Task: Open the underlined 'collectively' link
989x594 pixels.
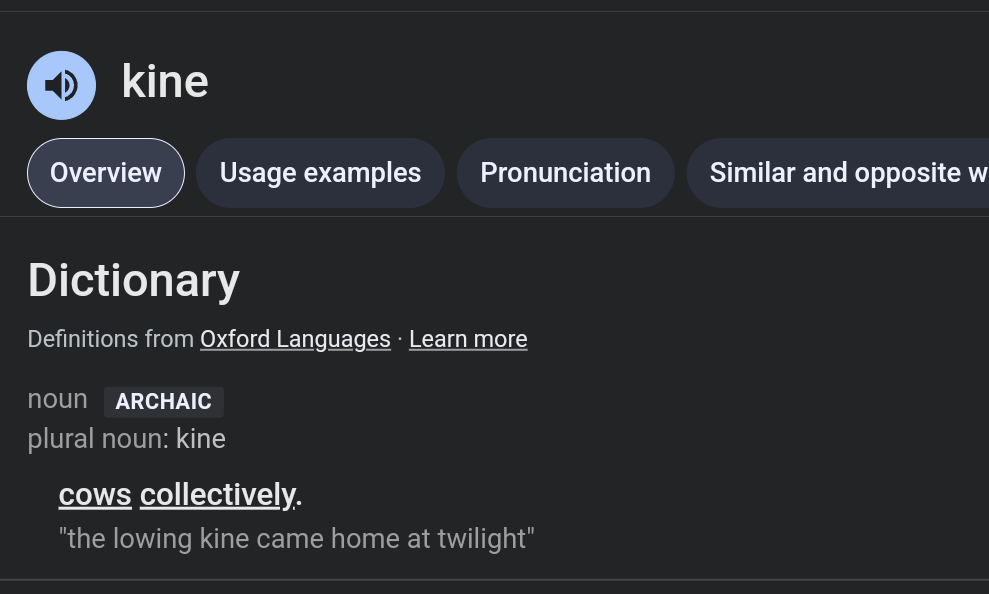Action: (217, 494)
